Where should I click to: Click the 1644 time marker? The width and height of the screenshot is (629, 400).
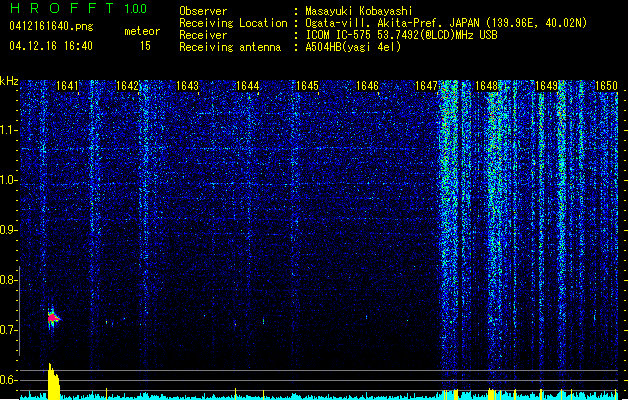pos(248,86)
